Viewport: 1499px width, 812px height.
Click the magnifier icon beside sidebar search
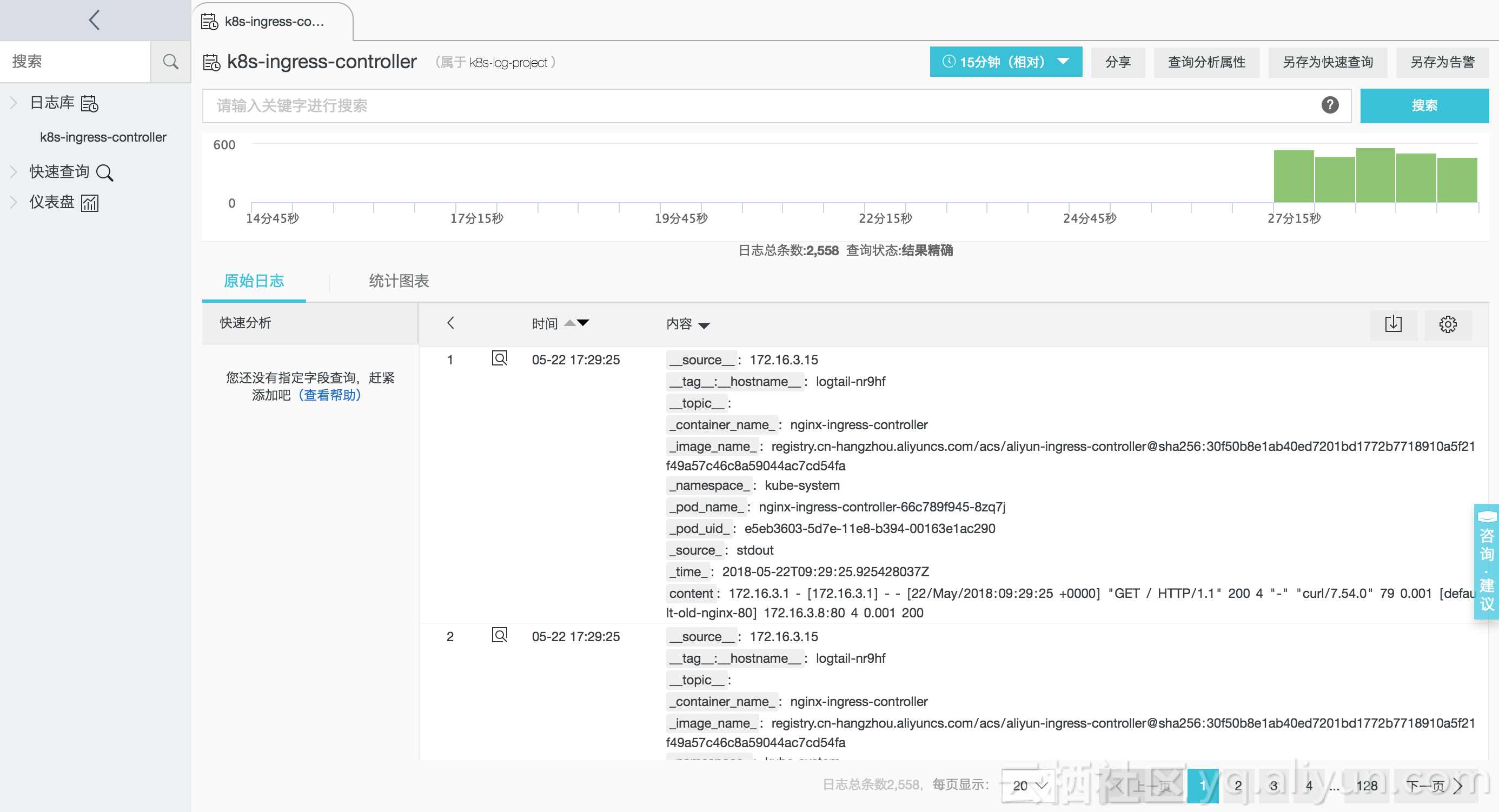pos(170,62)
